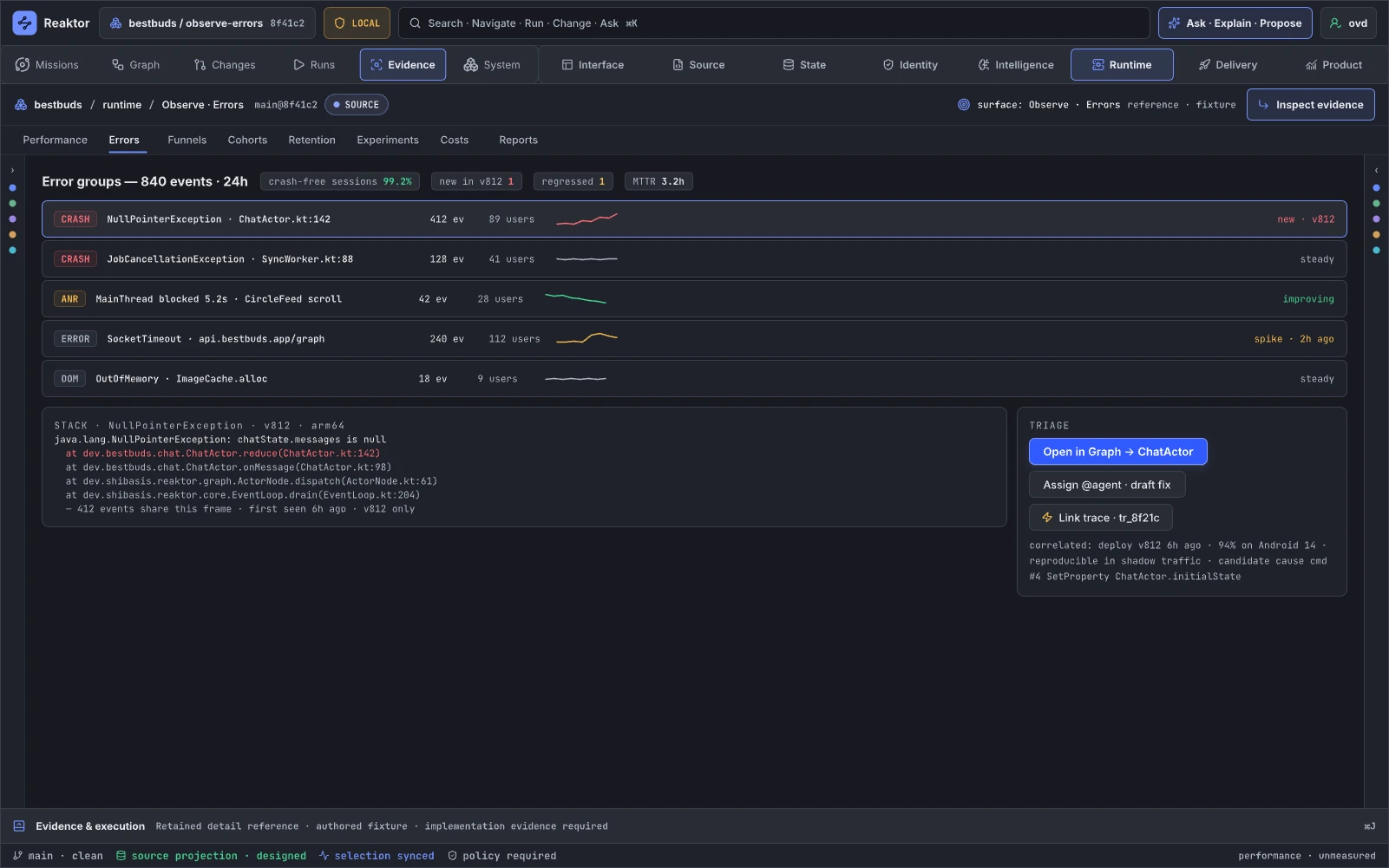Click the Ask · Explain · Propose button
1389x868 pixels.
click(x=1235, y=23)
